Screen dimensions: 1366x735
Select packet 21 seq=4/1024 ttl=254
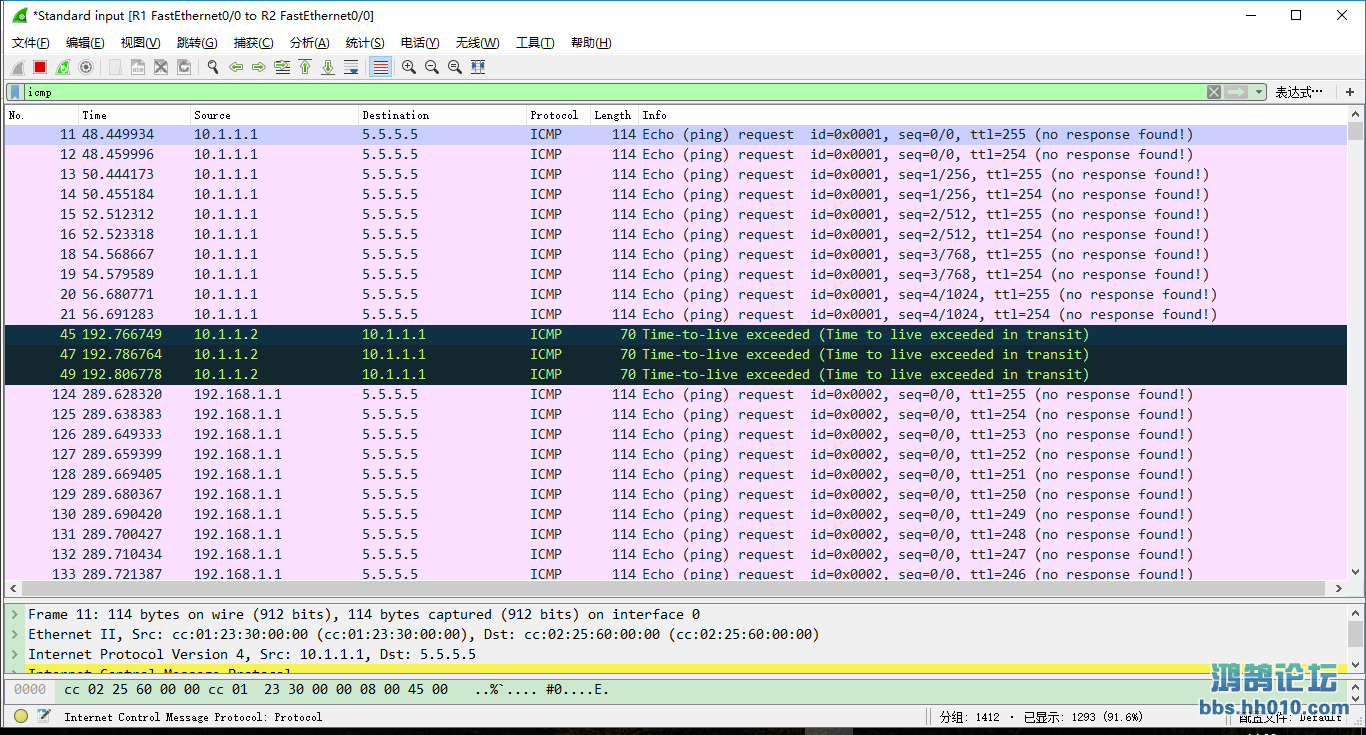676,315
